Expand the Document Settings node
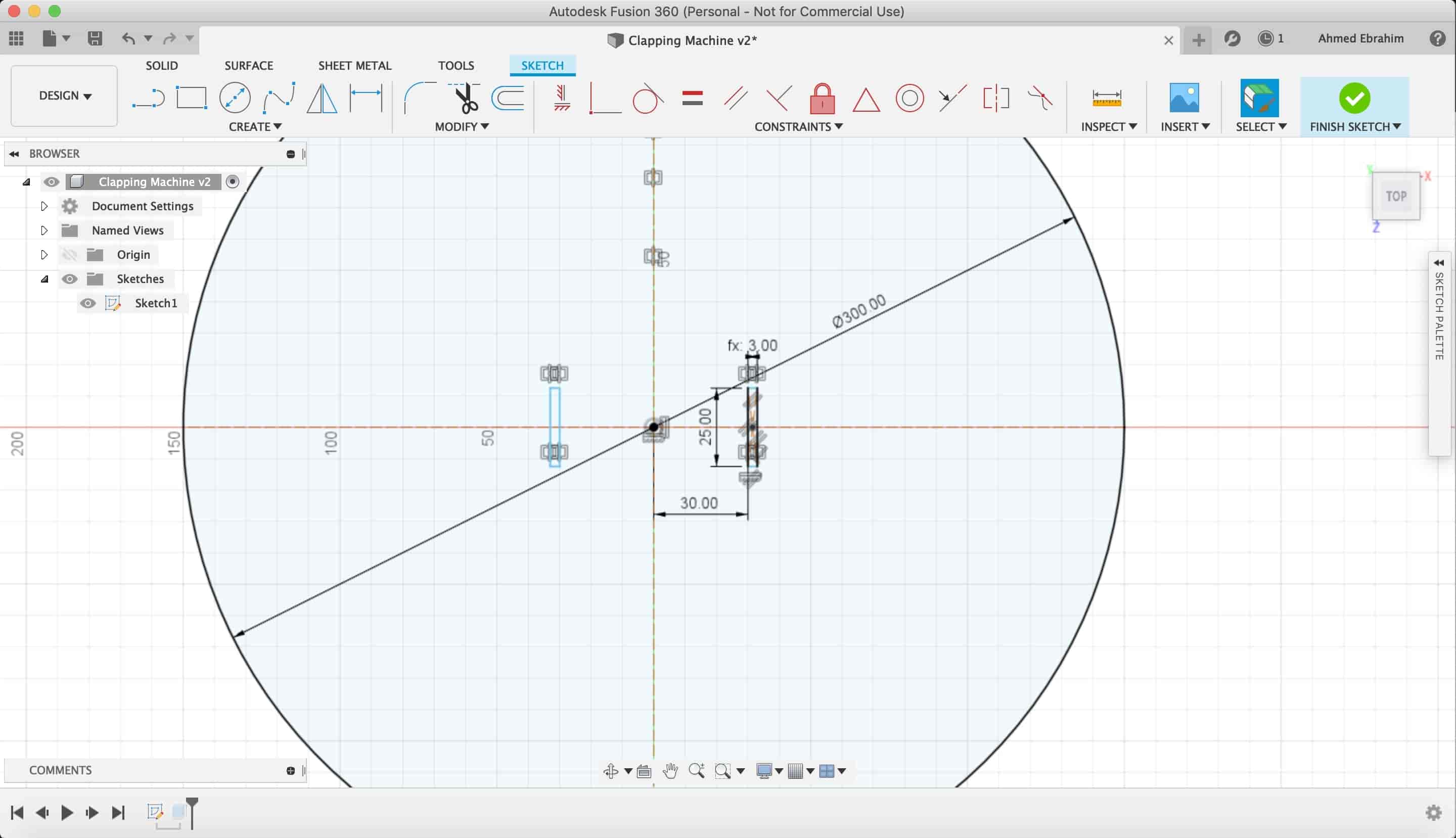 pos(44,206)
